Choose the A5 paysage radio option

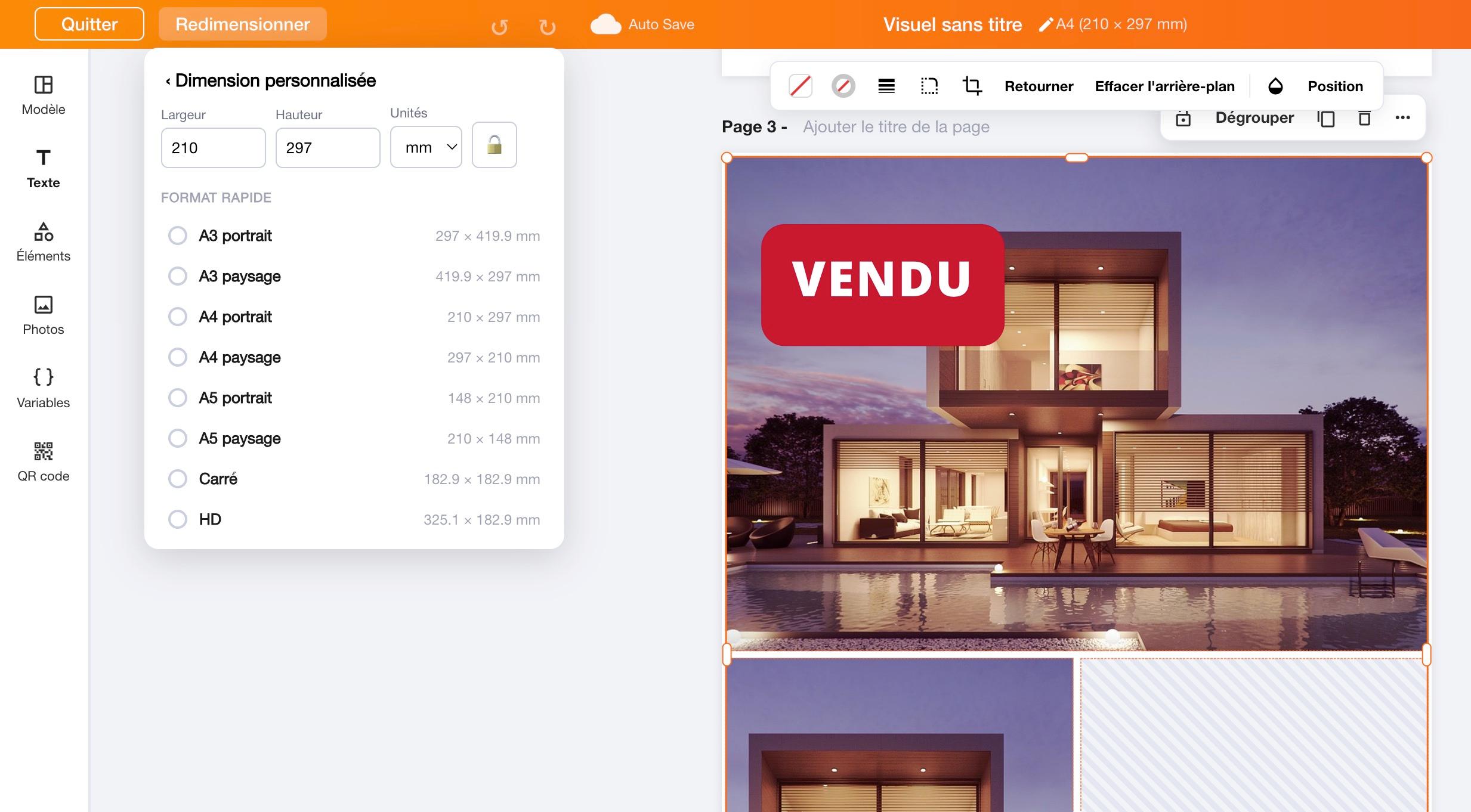(x=178, y=438)
